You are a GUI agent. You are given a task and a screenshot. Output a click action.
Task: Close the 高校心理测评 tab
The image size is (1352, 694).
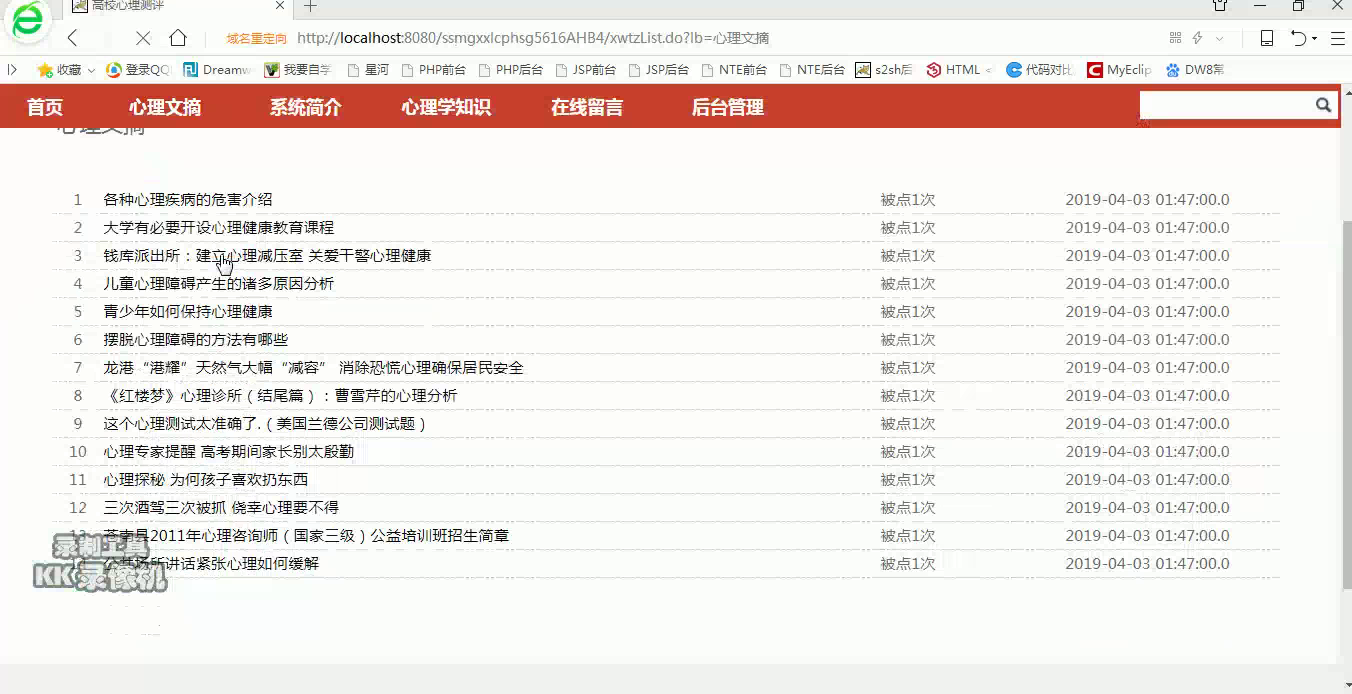pyautogui.click(x=280, y=6)
